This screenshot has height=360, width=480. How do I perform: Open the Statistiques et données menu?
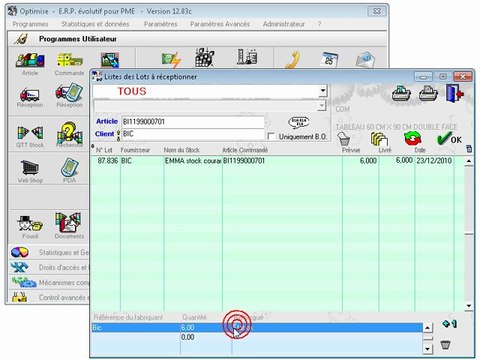95,24
